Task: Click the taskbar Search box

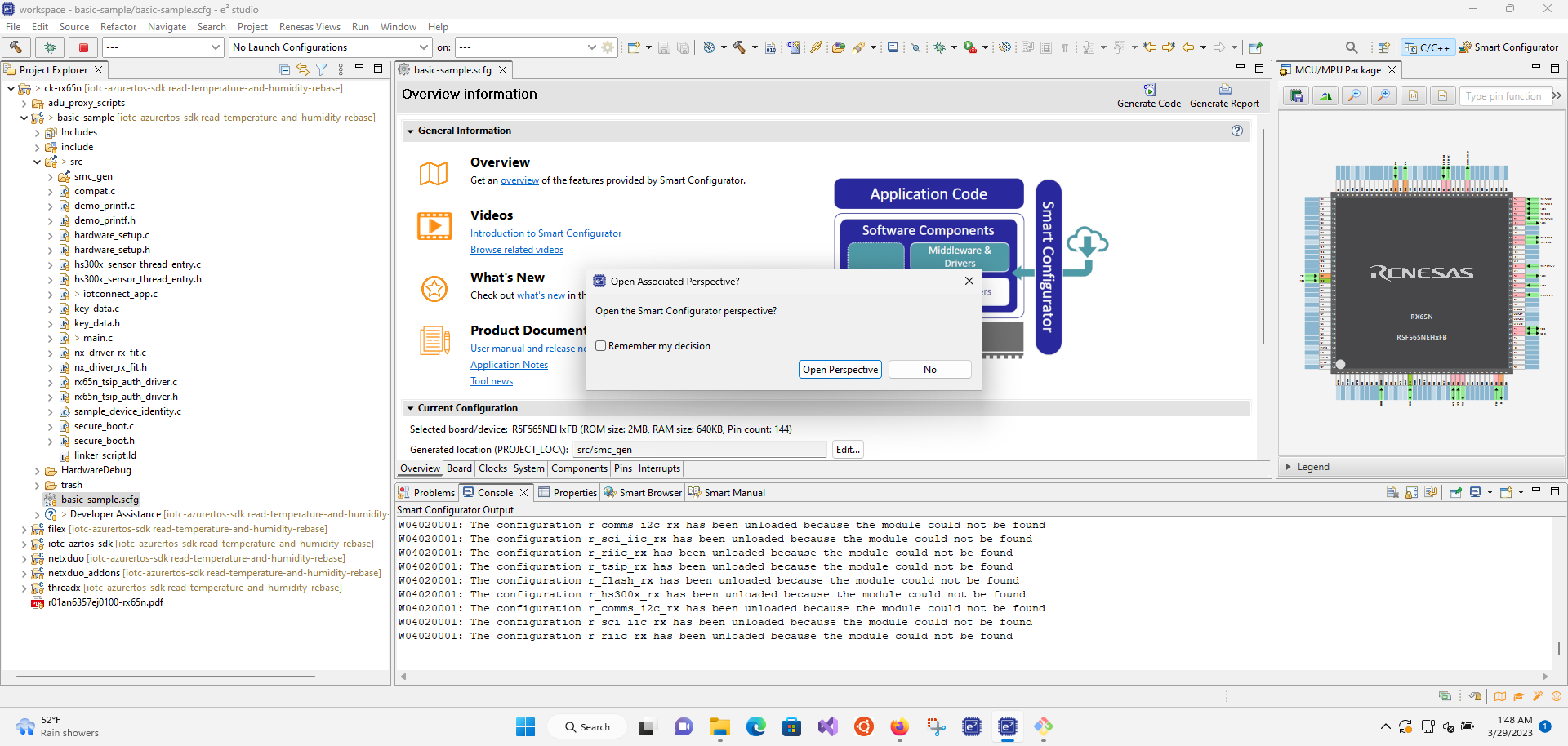Action: (x=587, y=726)
